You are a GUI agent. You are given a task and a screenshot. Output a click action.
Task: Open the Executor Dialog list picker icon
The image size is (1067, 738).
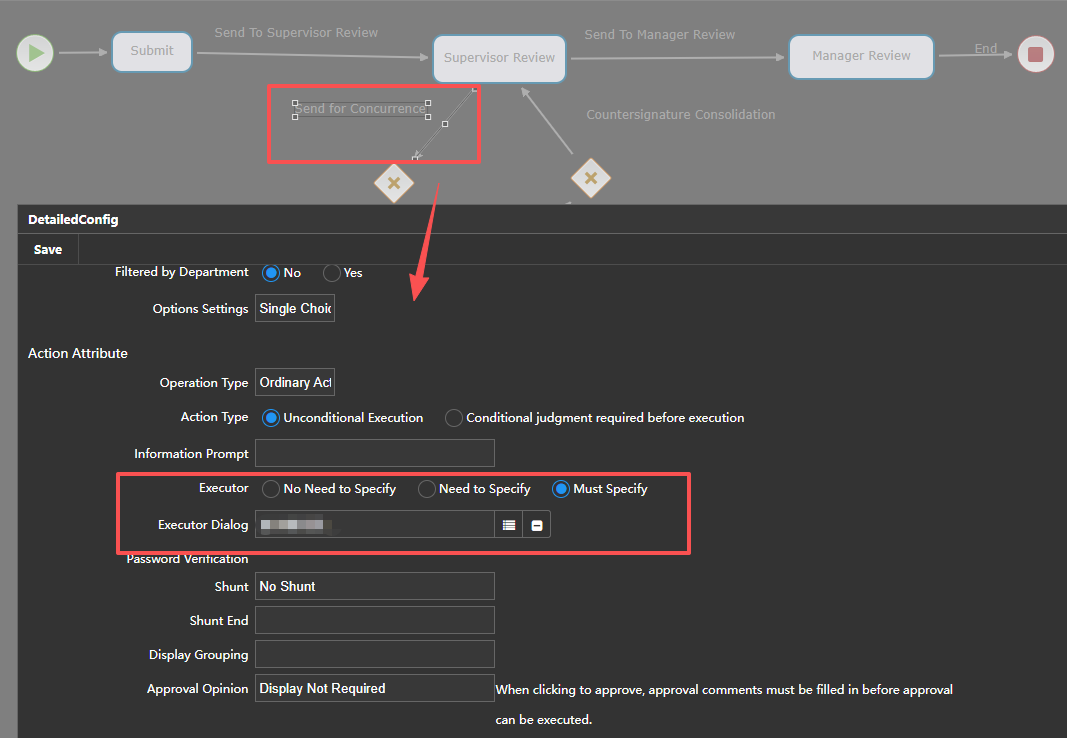coord(509,525)
